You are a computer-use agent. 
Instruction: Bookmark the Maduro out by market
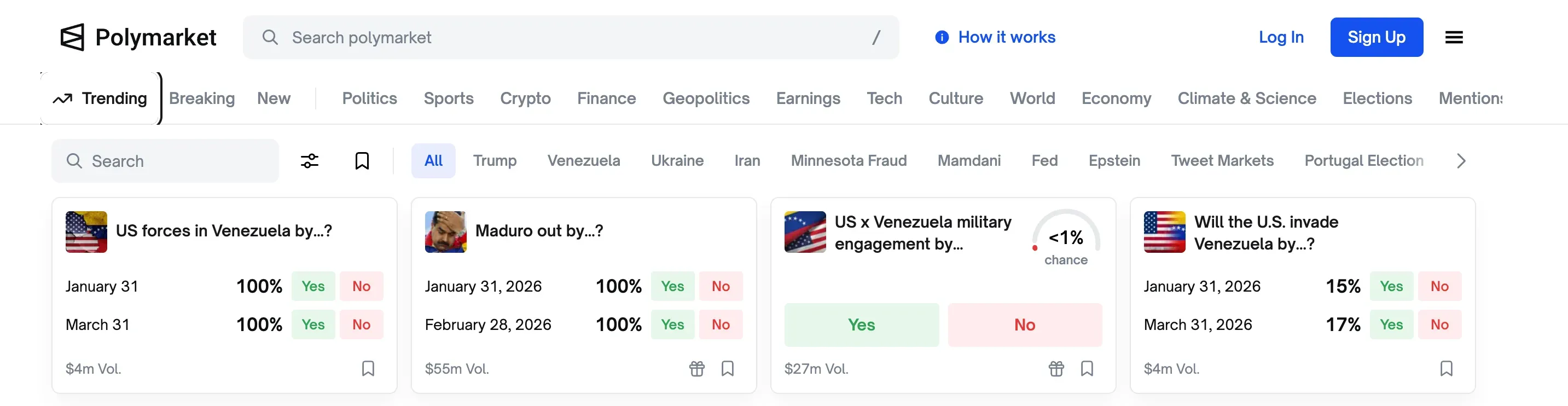point(727,368)
